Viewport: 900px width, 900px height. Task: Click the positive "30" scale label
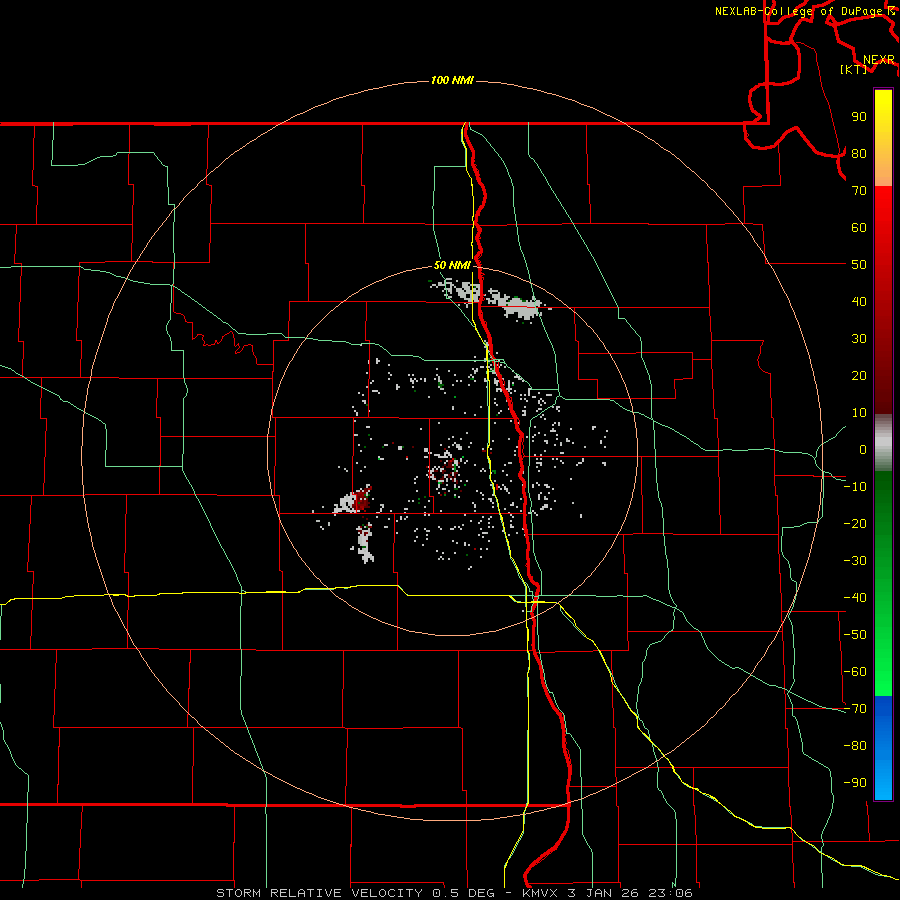(859, 339)
